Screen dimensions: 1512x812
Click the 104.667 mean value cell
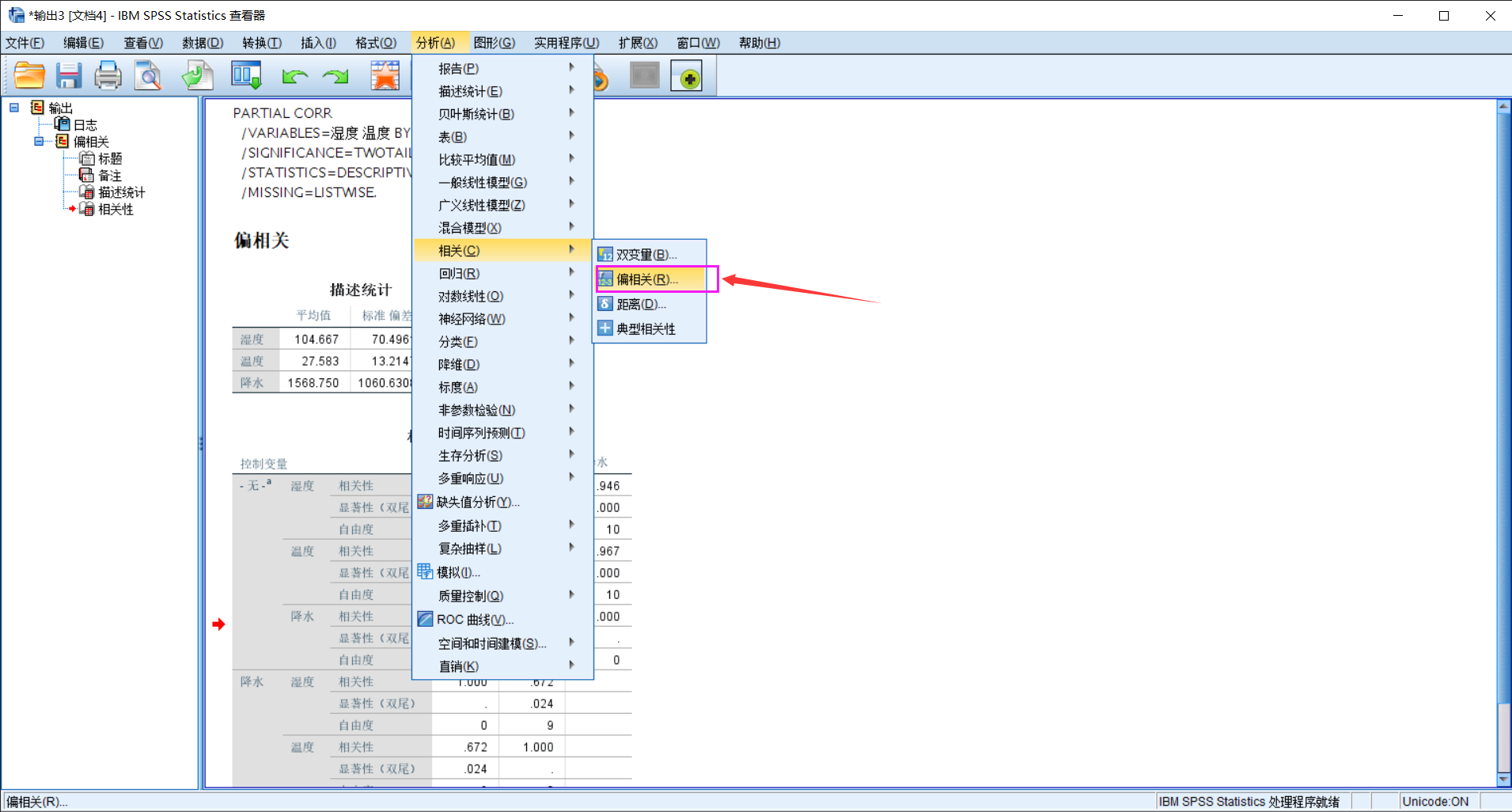(316, 340)
